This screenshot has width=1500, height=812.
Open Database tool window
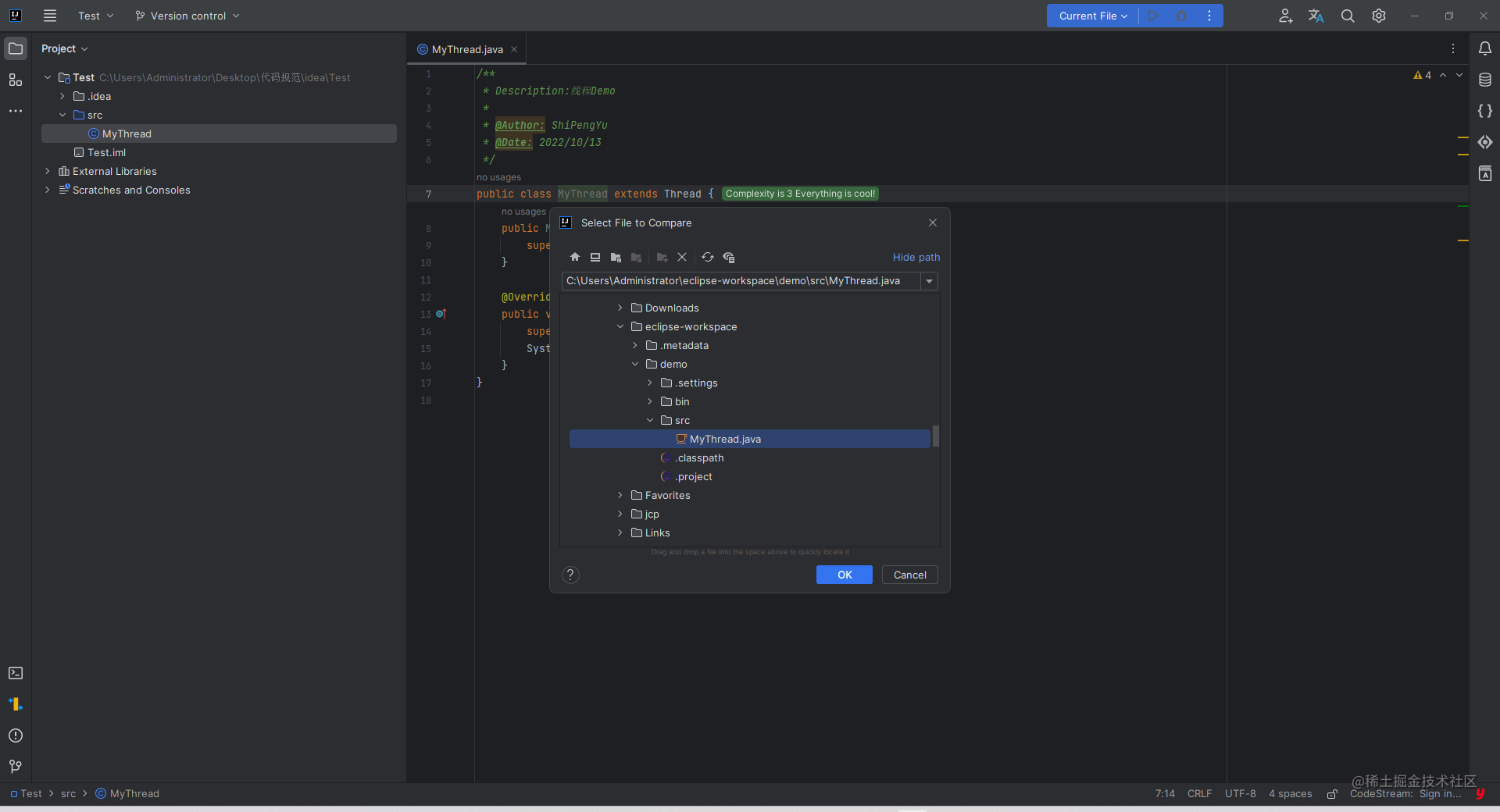coord(1485,80)
